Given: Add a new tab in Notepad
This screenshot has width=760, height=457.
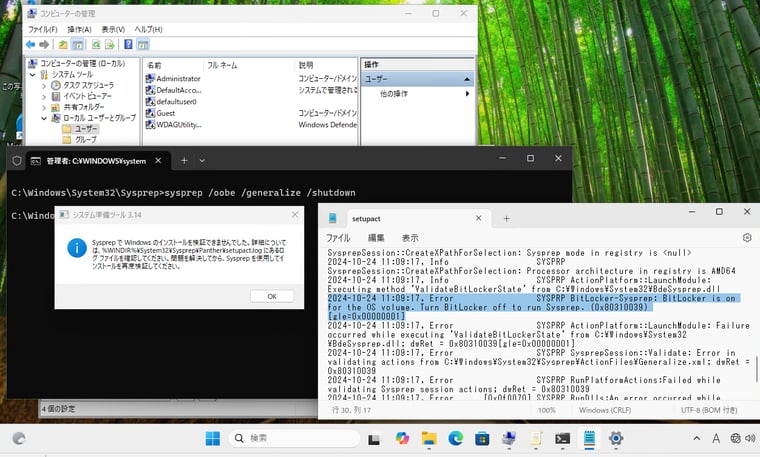Looking at the screenshot, I should tap(507, 219).
